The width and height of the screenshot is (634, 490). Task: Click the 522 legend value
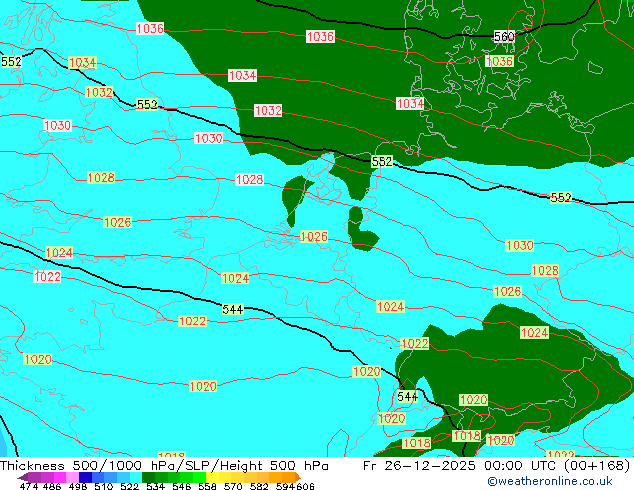129,486
